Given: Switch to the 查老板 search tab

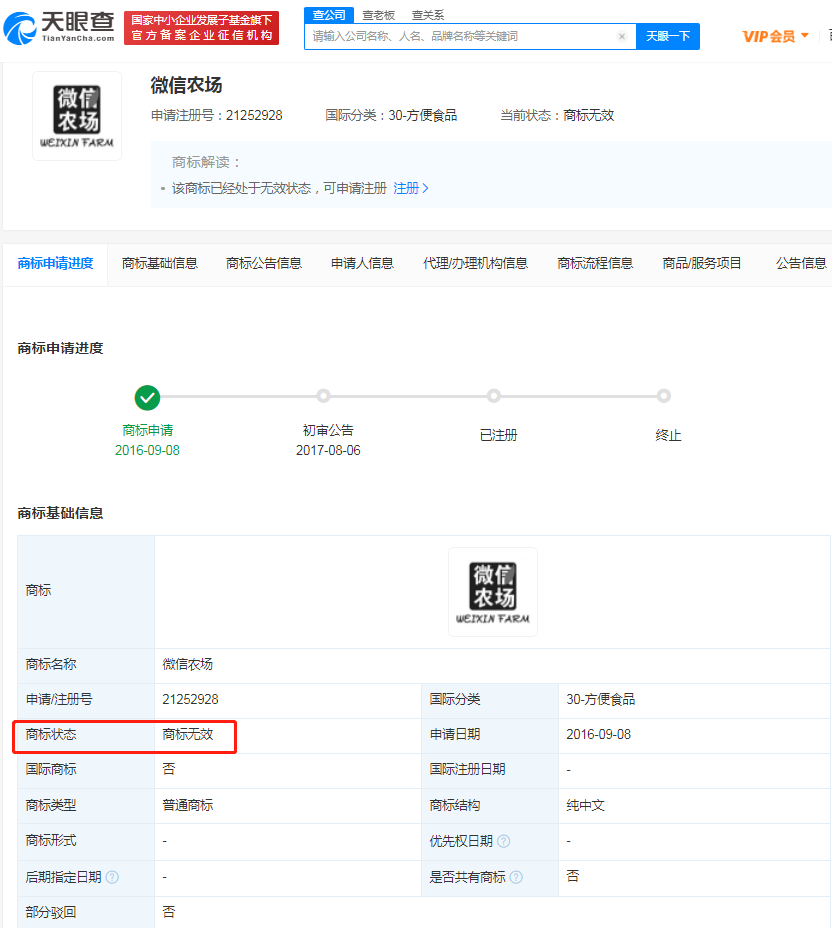Looking at the screenshot, I should tap(379, 15).
